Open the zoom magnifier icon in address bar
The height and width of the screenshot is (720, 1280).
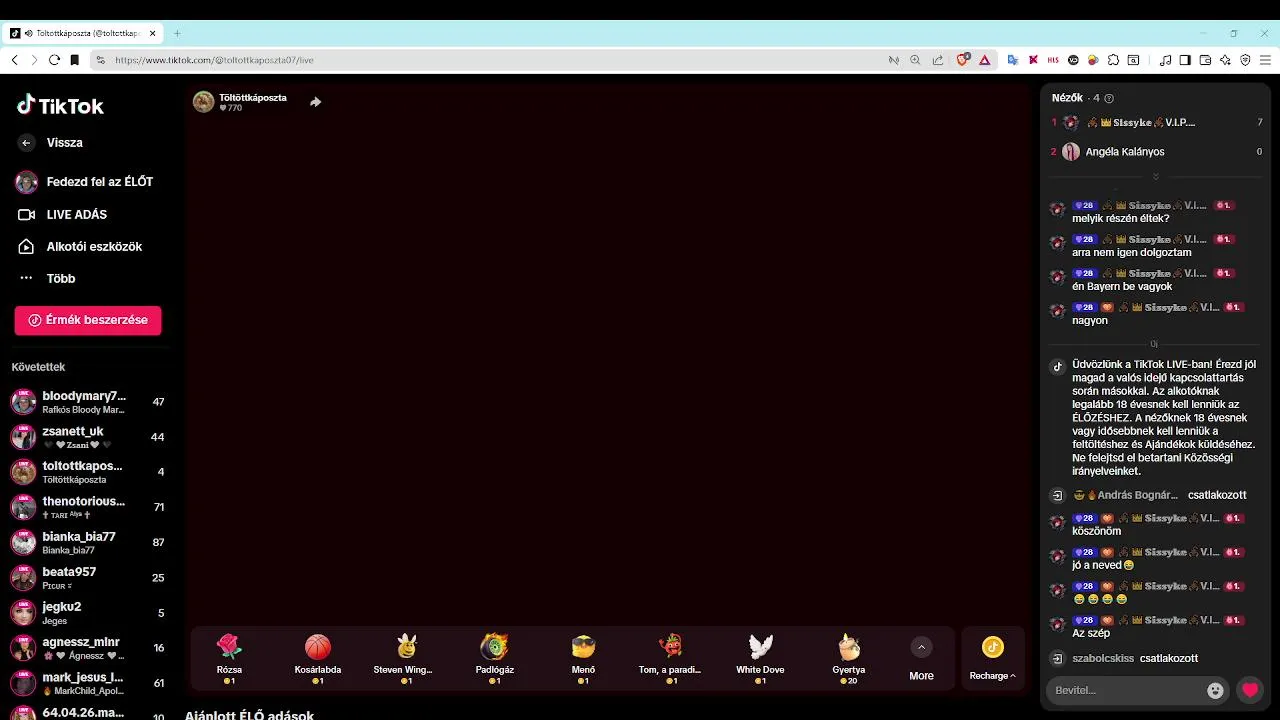point(915,60)
